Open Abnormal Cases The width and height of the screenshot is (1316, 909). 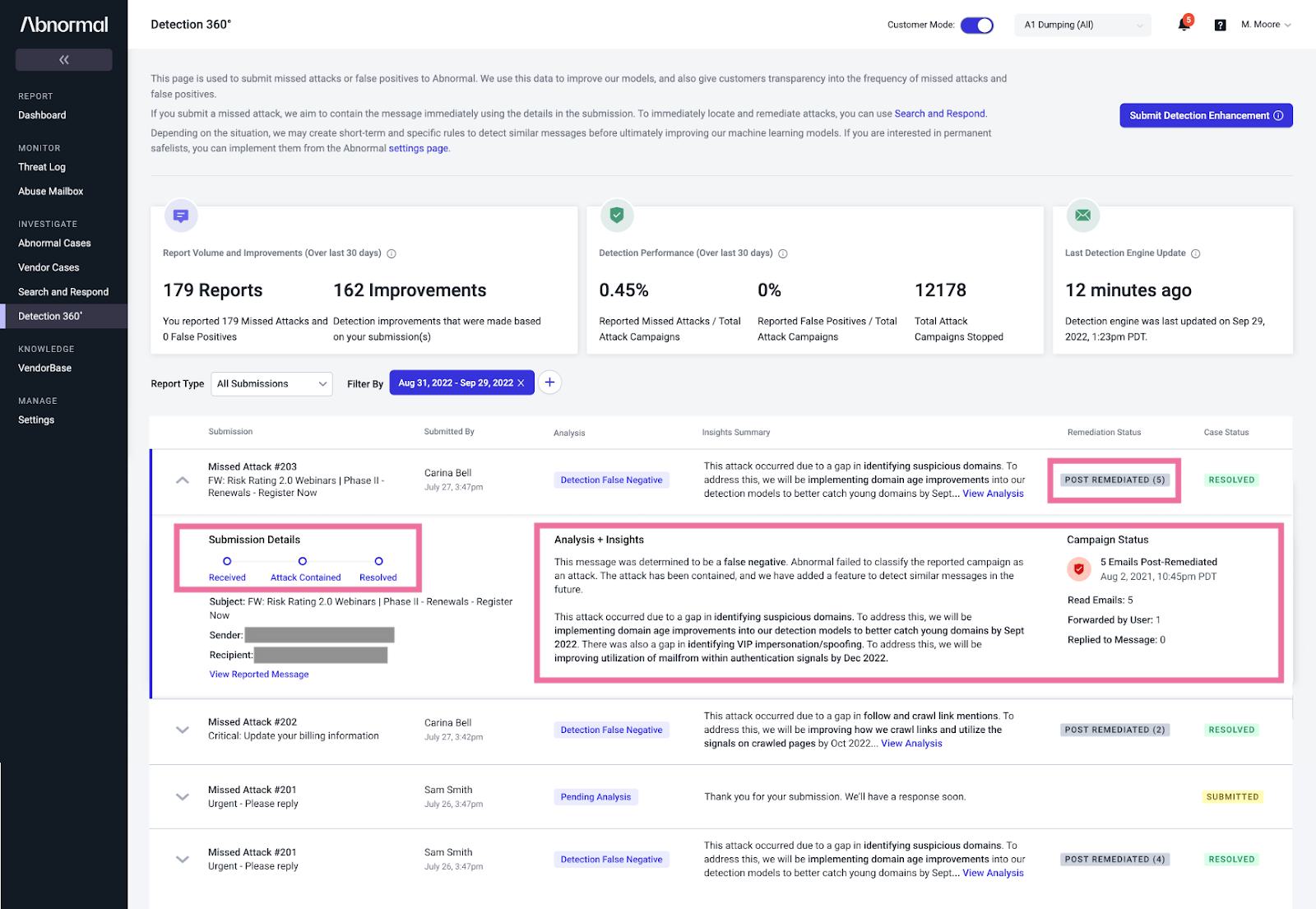point(54,243)
